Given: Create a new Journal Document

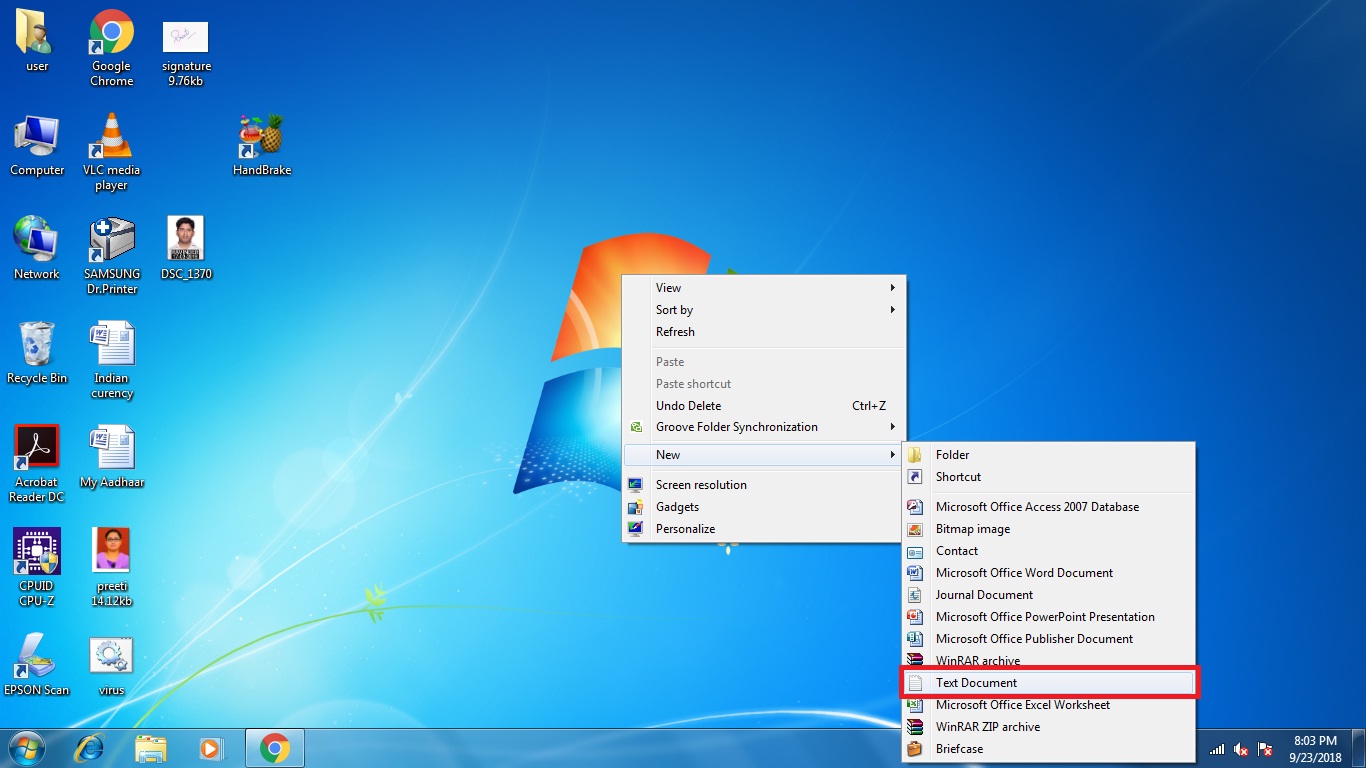Looking at the screenshot, I should tap(1049, 595).
